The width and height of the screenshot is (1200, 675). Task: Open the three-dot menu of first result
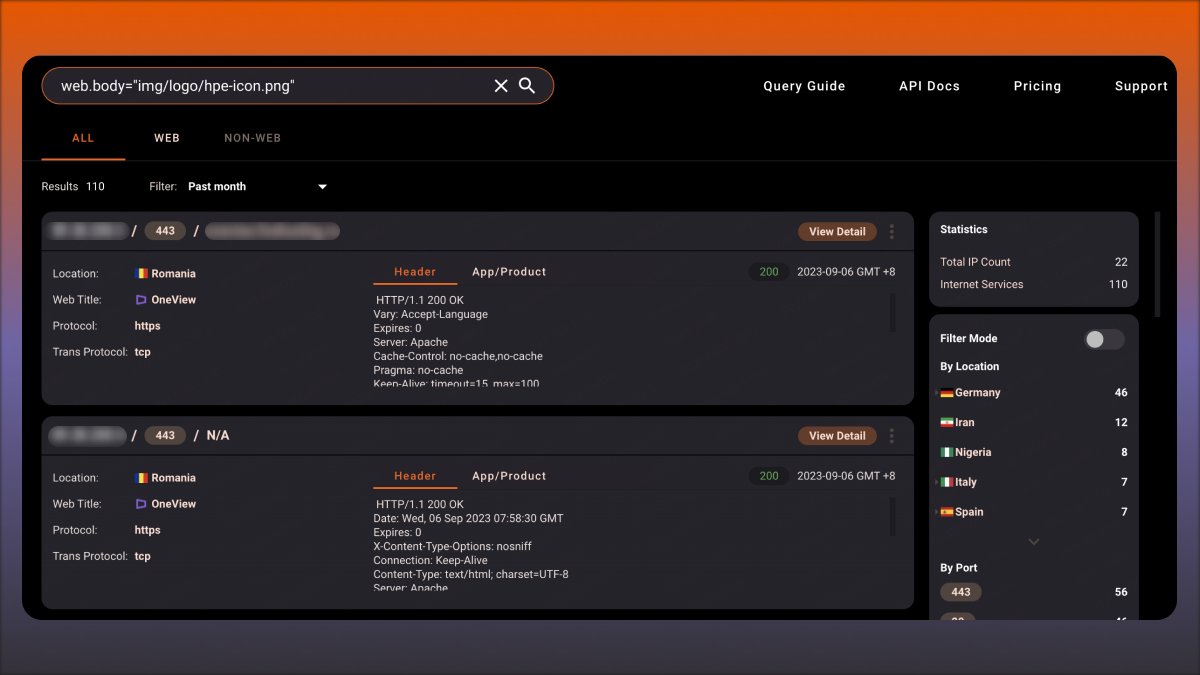[892, 231]
